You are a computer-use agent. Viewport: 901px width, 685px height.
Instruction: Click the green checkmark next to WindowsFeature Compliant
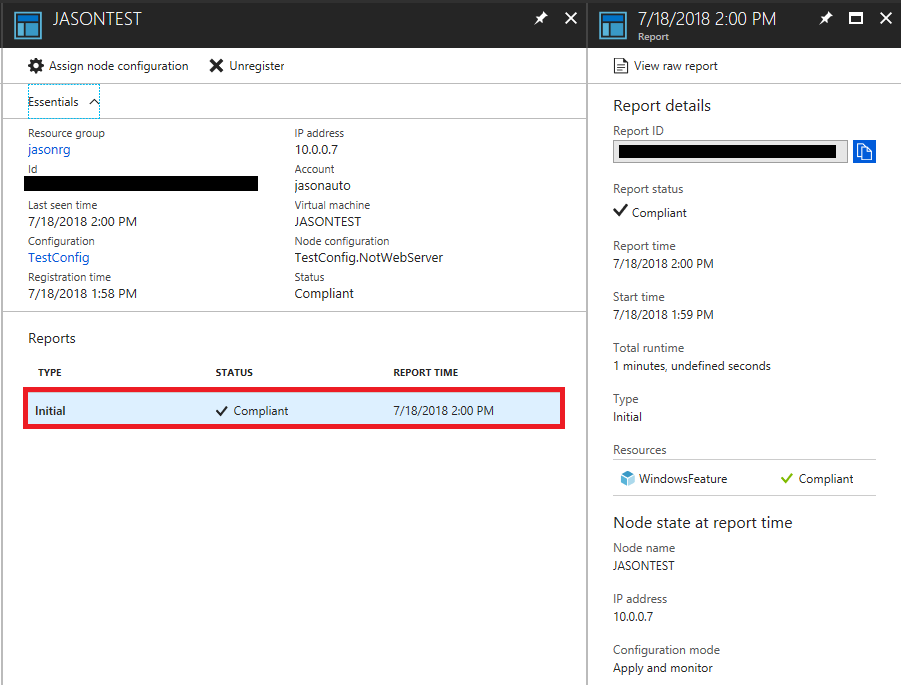787,478
